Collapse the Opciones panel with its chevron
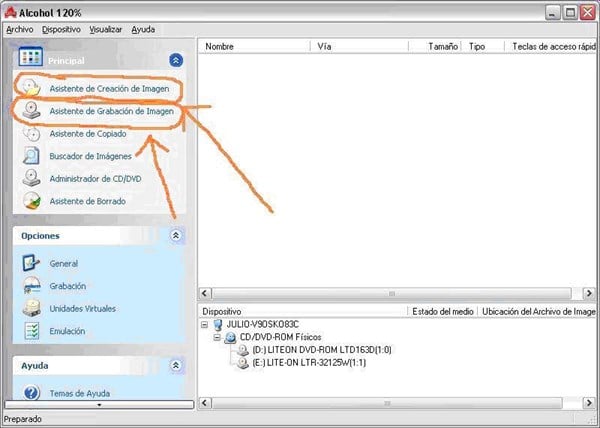Screen dimensions: 600x428 tap(176, 235)
